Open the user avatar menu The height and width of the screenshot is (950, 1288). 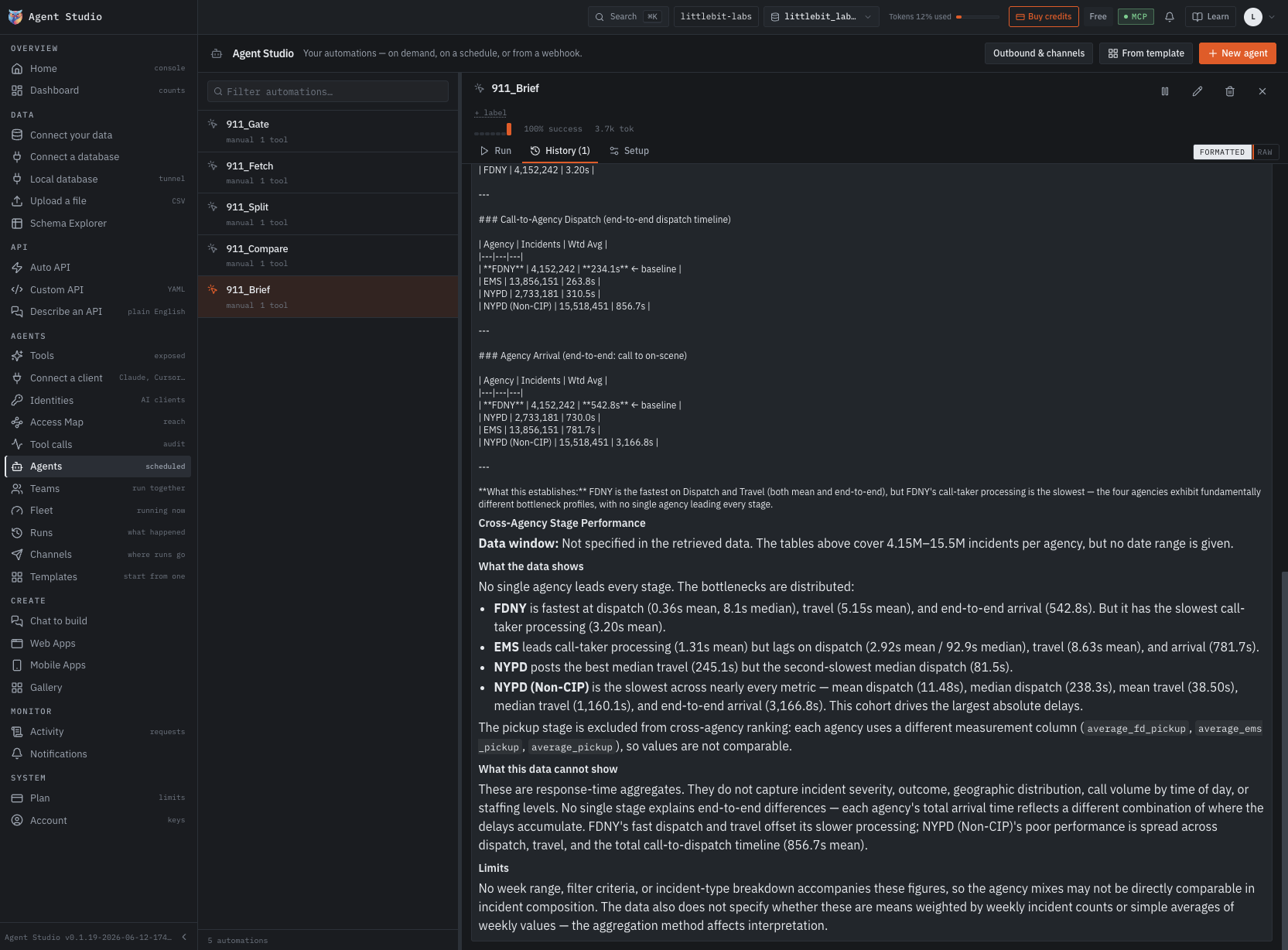[x=1259, y=17]
